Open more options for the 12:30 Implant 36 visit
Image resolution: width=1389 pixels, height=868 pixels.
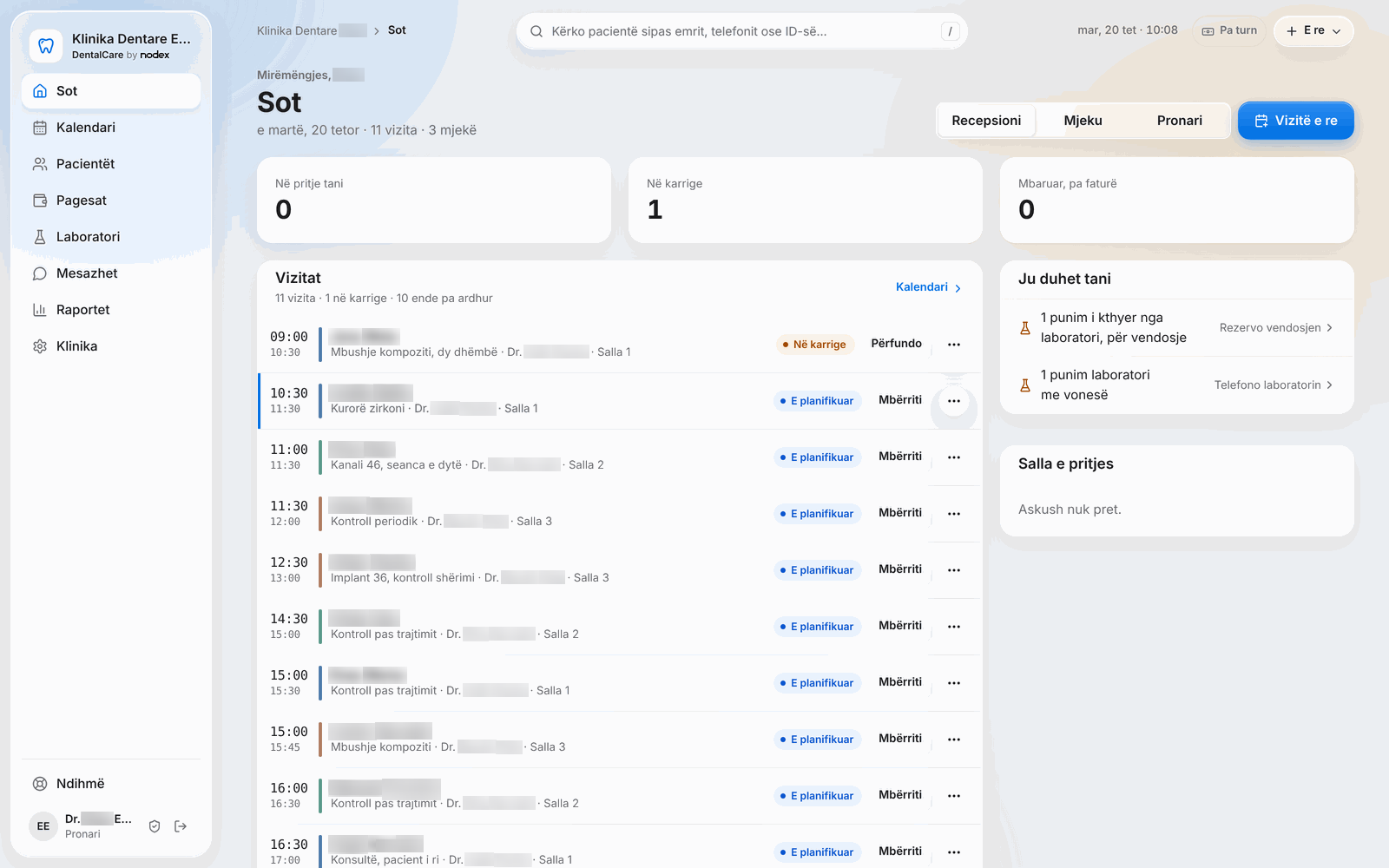click(x=954, y=570)
